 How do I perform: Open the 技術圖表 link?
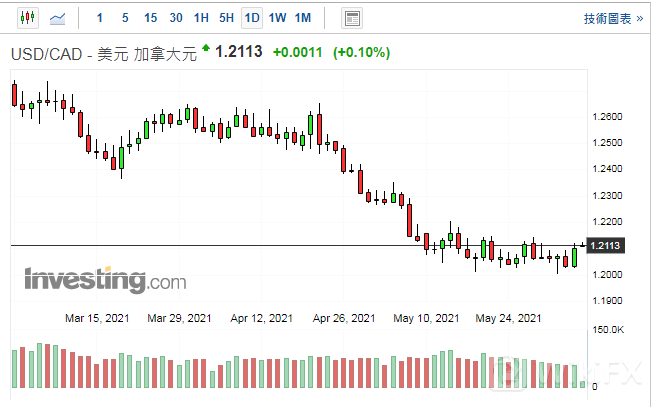coord(607,18)
